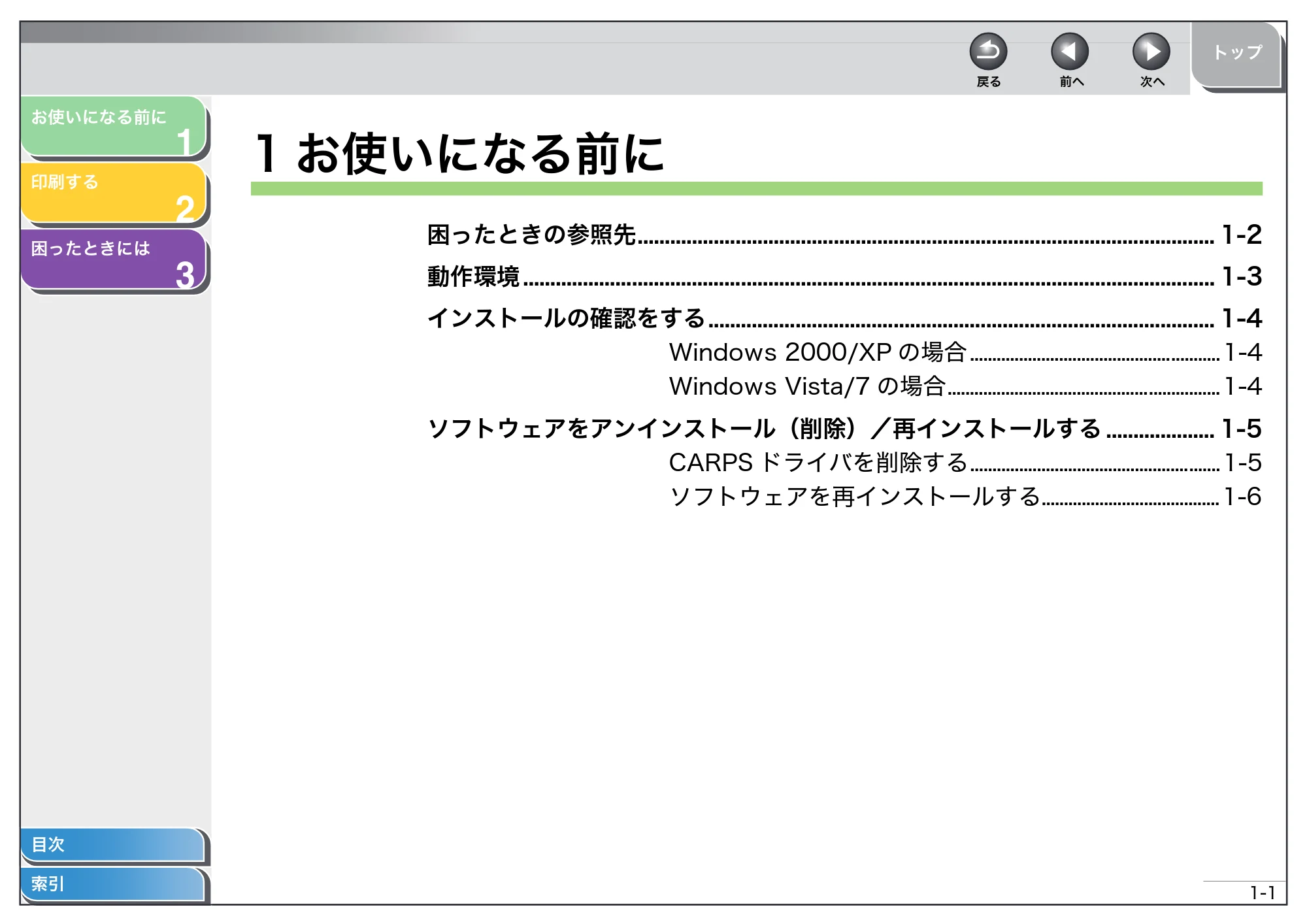Open the 目次 contents button
1307x924 pixels.
[x=112, y=844]
